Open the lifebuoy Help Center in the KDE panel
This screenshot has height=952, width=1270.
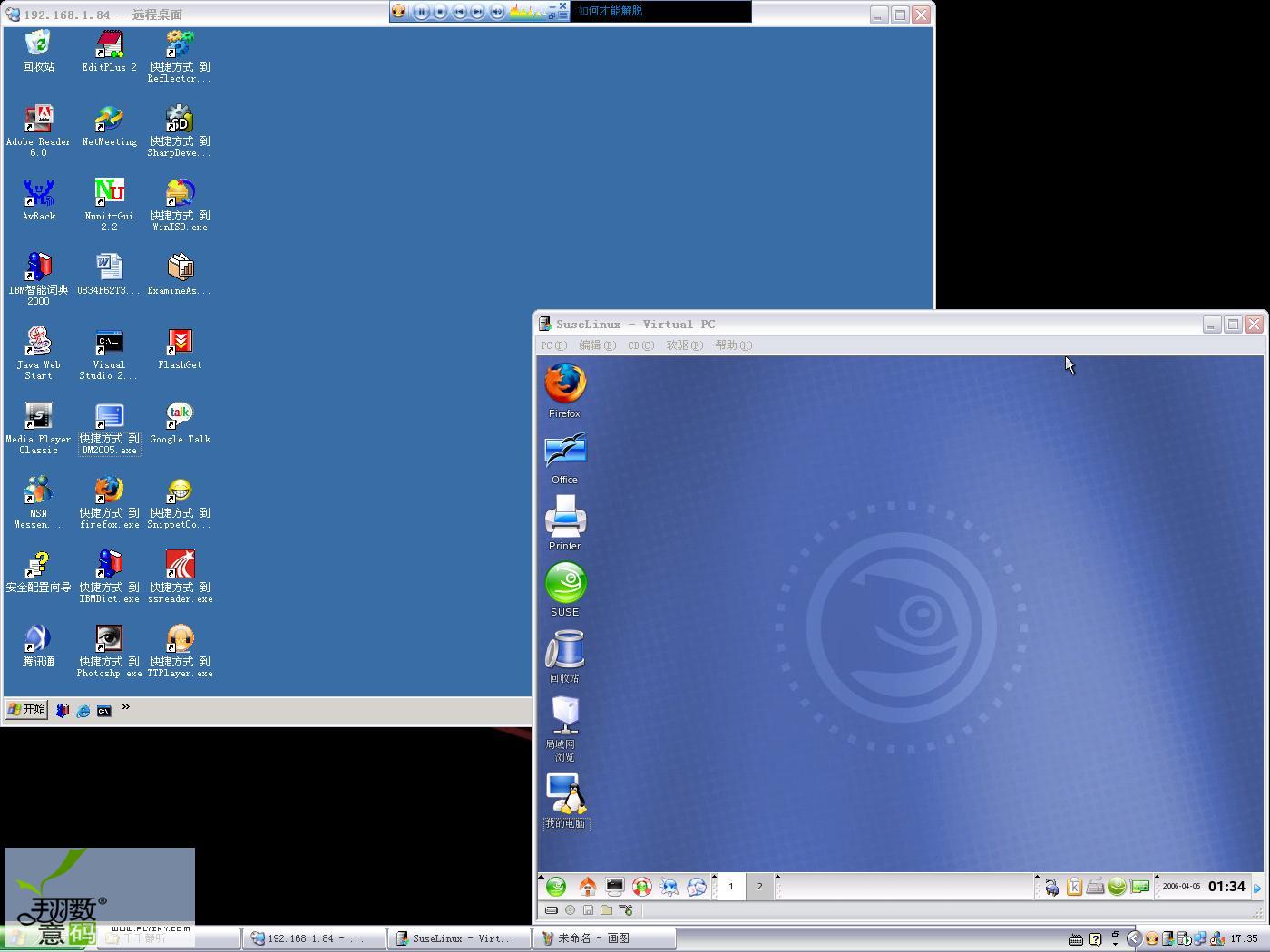point(642,887)
